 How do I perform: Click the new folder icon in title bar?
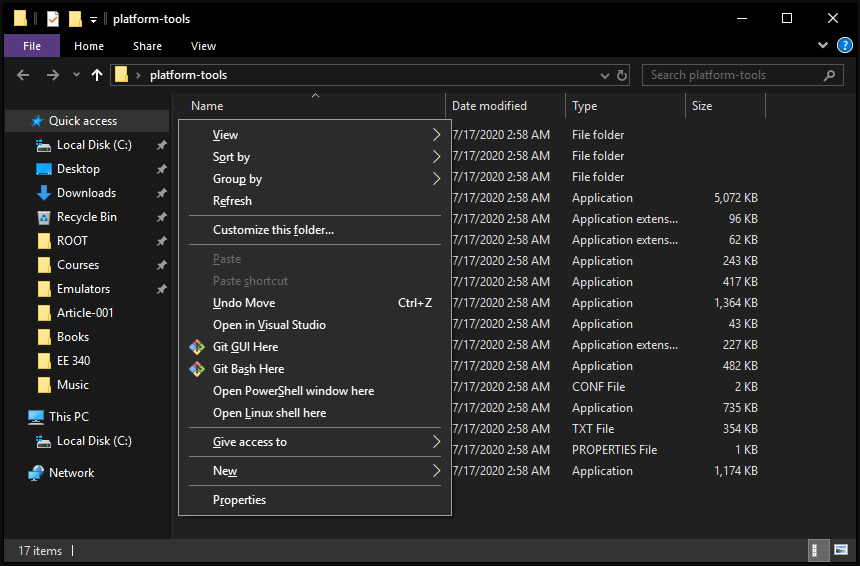point(75,19)
